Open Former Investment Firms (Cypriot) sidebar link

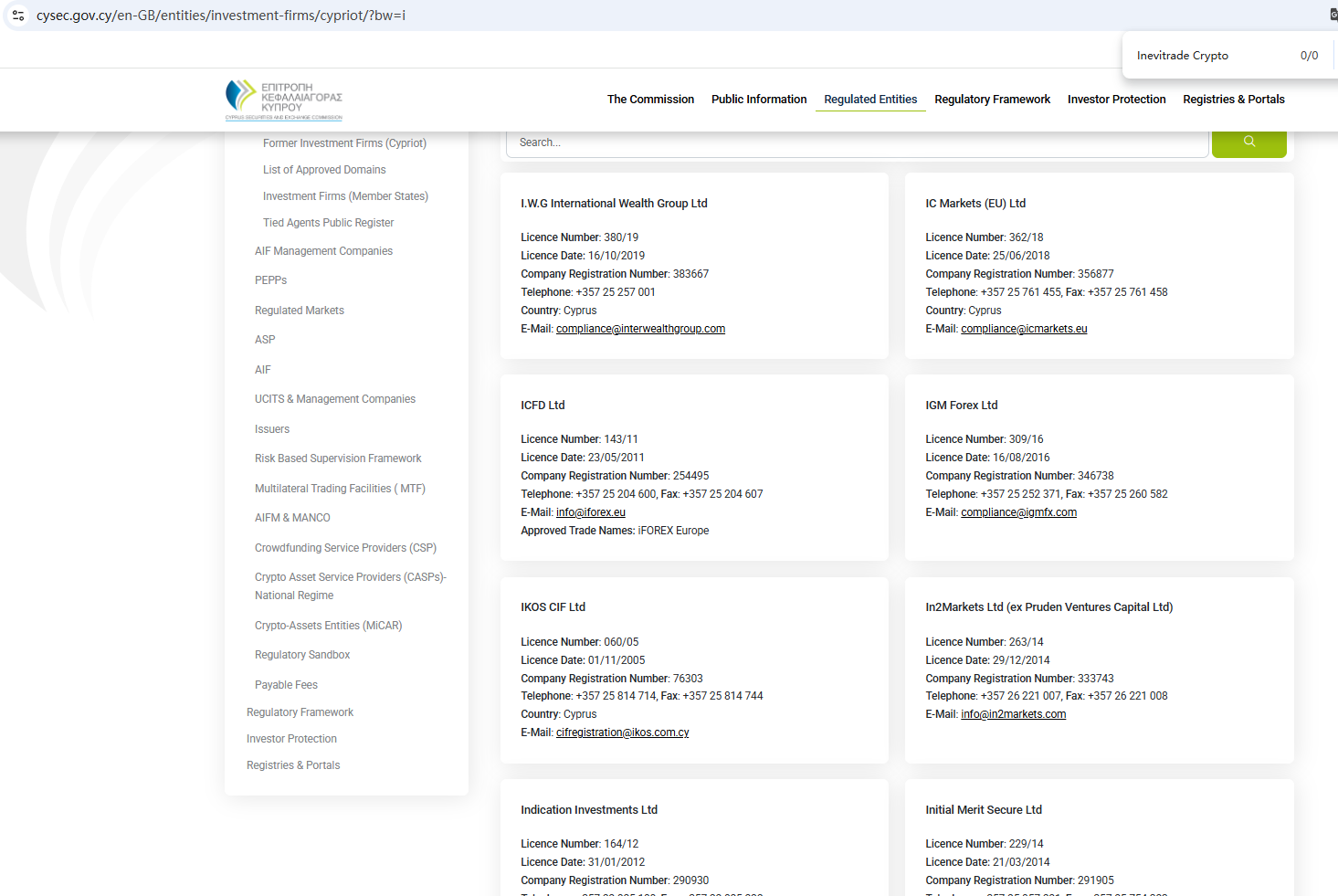[344, 143]
